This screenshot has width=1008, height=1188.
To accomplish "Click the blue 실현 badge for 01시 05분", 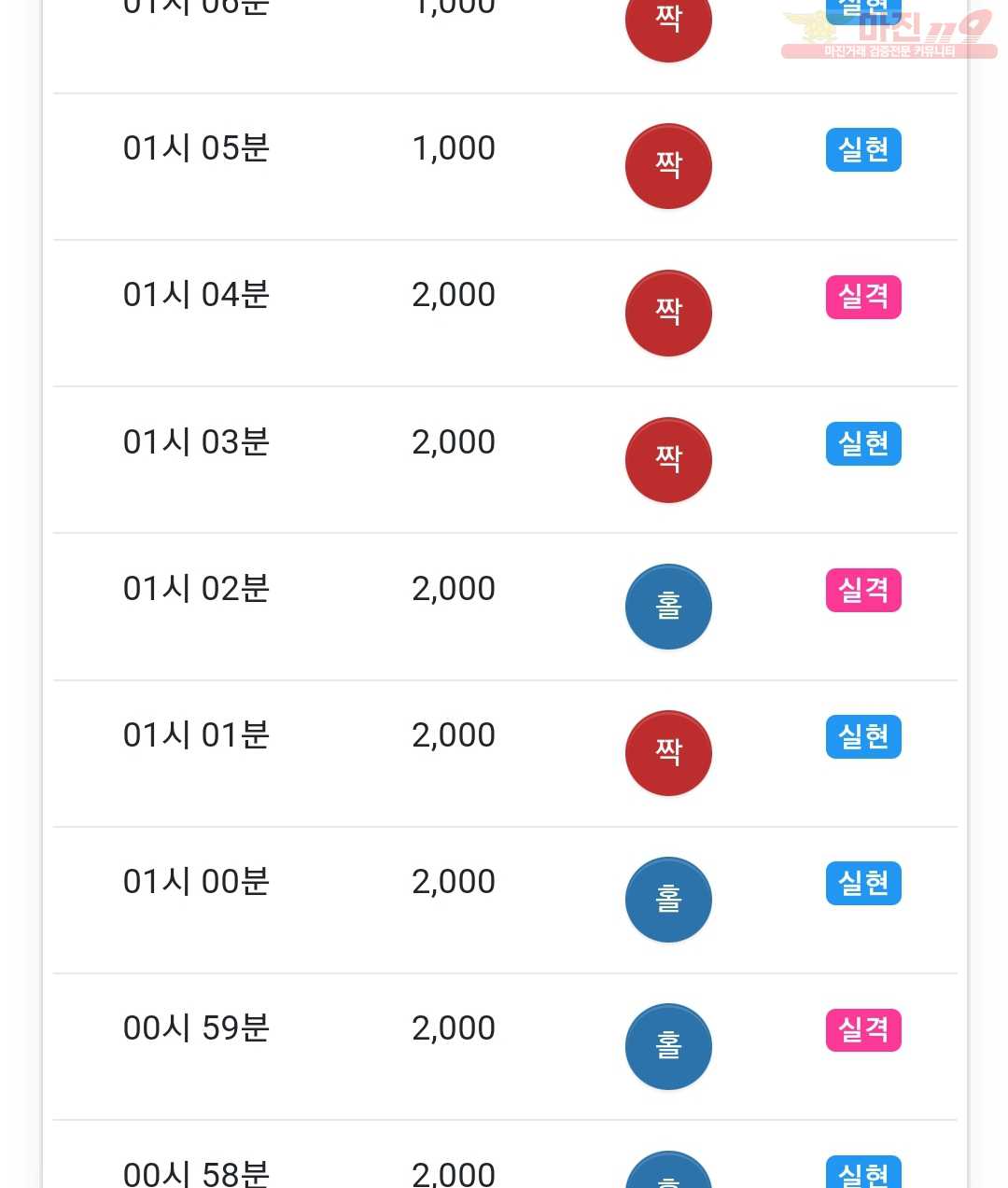I will (863, 149).
